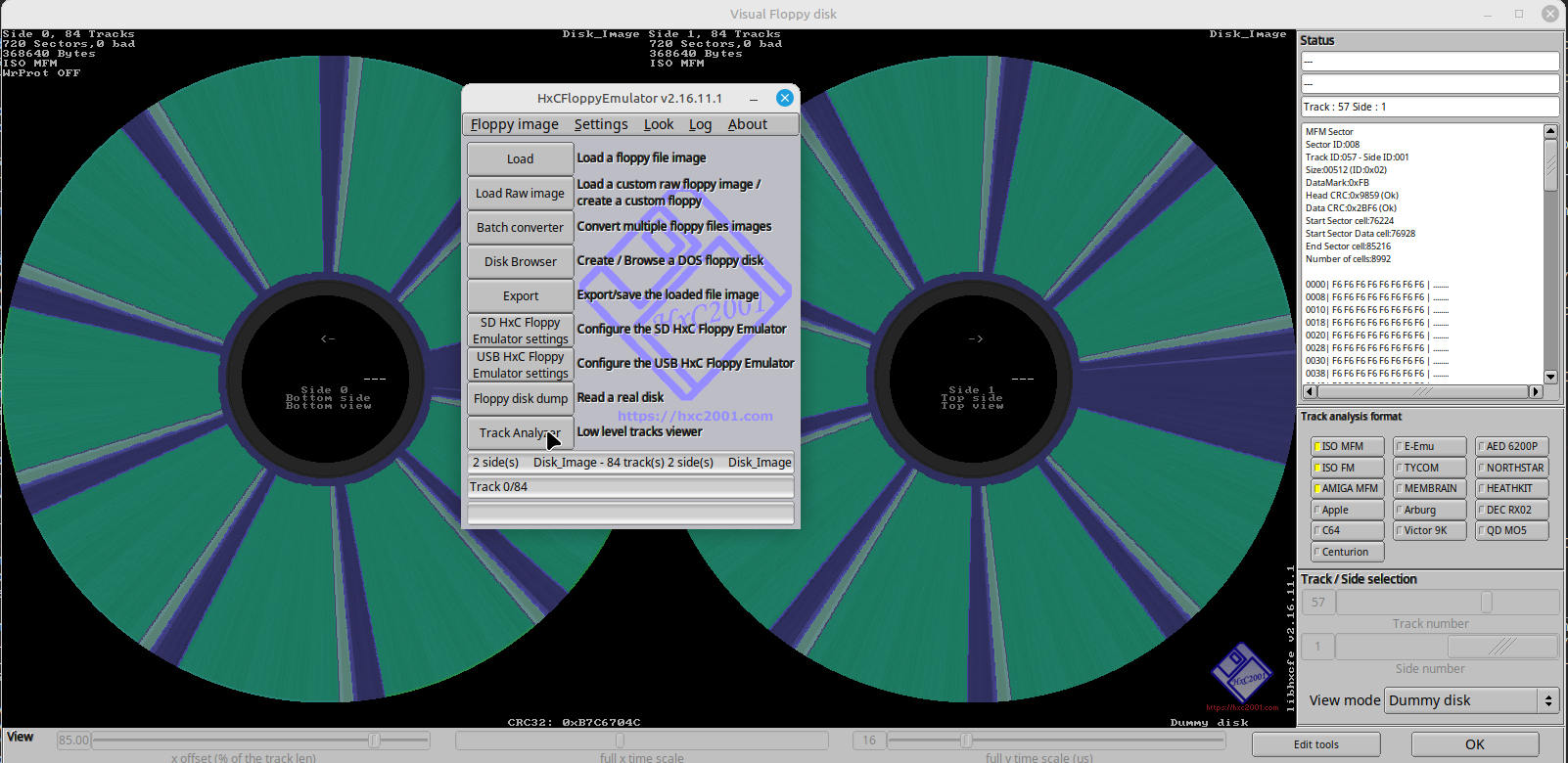The image size is (1568, 763).
Task: Open the Batch converter
Action: (x=520, y=227)
